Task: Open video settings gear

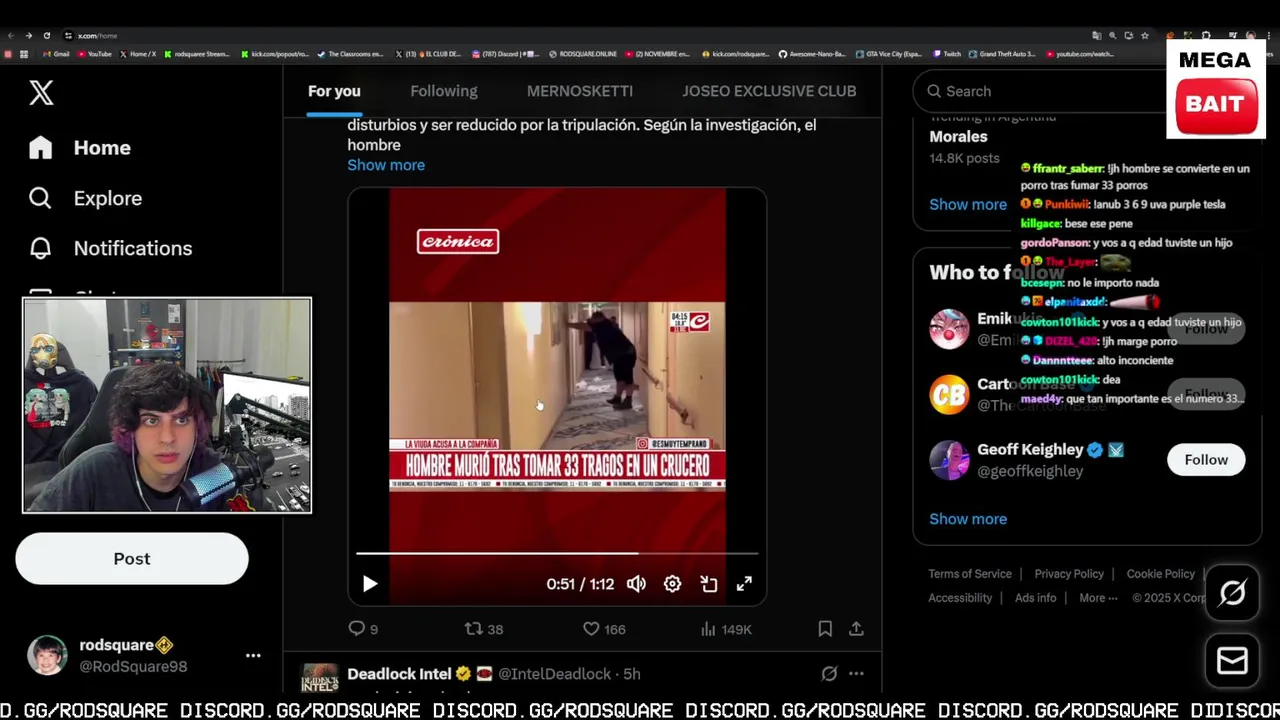Action: click(672, 584)
